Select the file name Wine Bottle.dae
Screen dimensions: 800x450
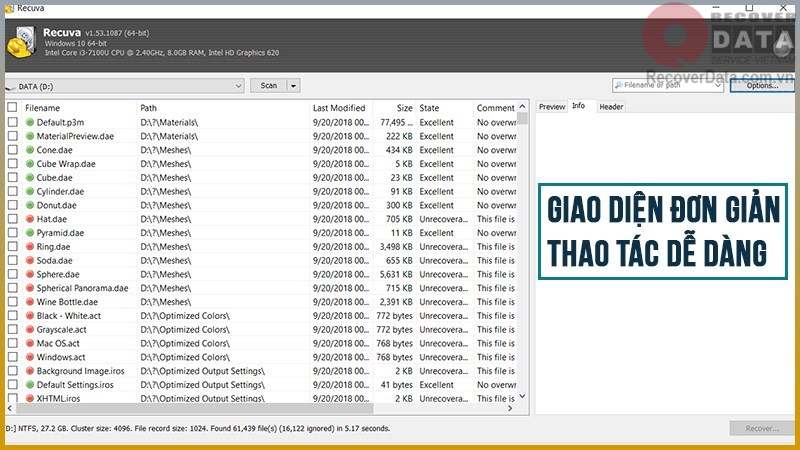(x=67, y=302)
